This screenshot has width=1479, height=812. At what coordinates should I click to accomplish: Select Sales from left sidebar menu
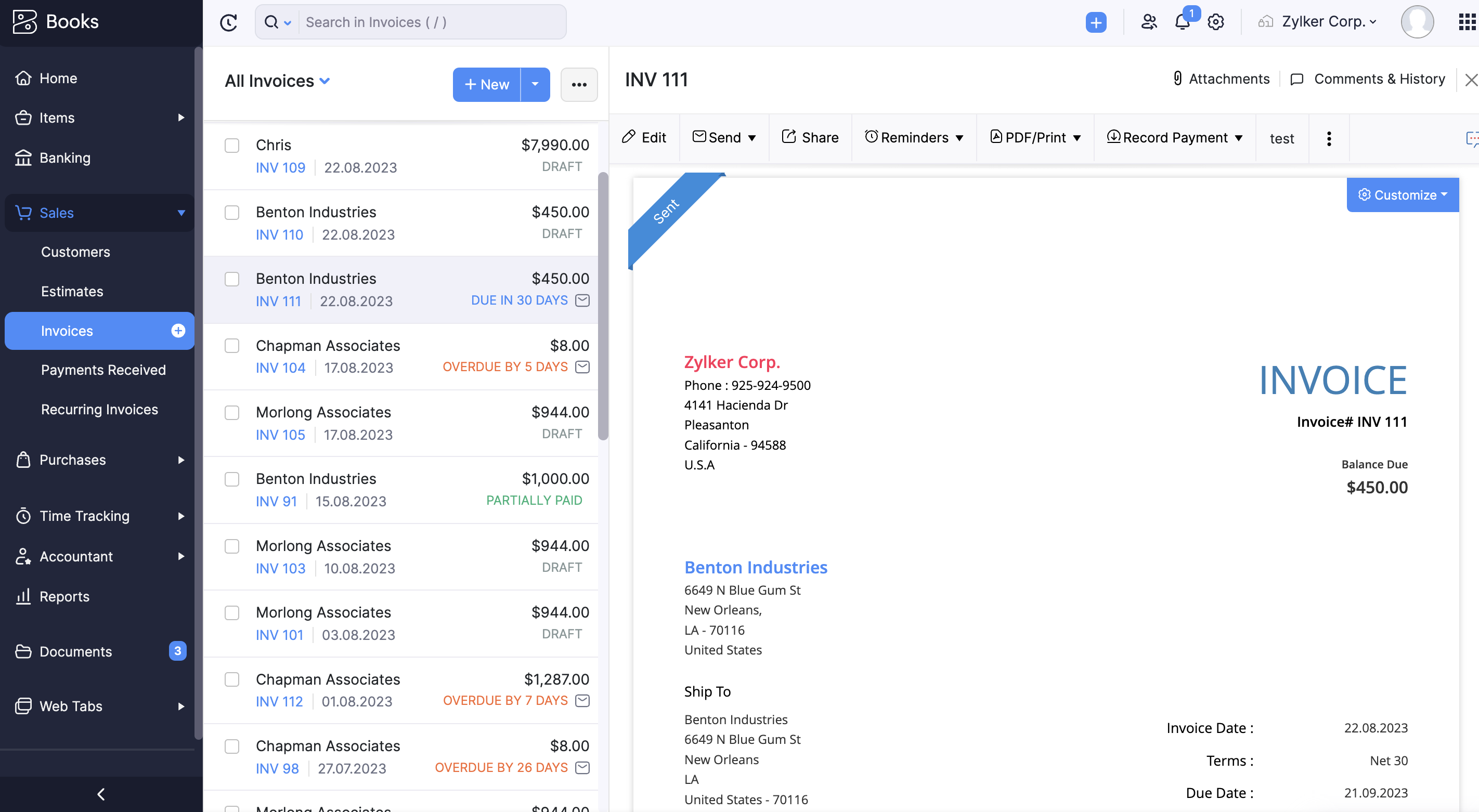click(x=56, y=212)
